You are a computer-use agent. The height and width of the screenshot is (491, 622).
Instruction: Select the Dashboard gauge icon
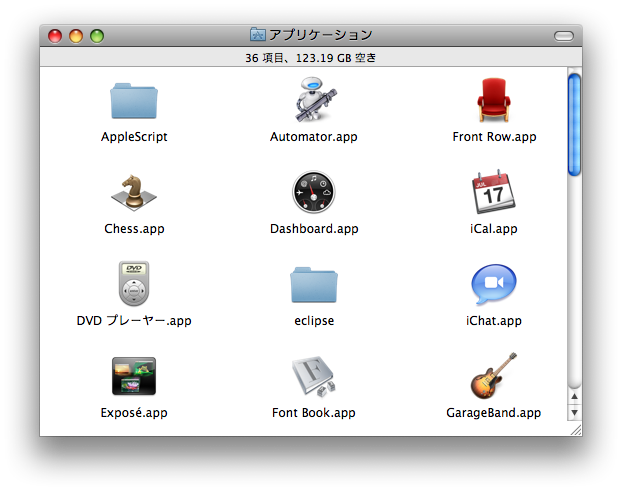tap(314, 192)
